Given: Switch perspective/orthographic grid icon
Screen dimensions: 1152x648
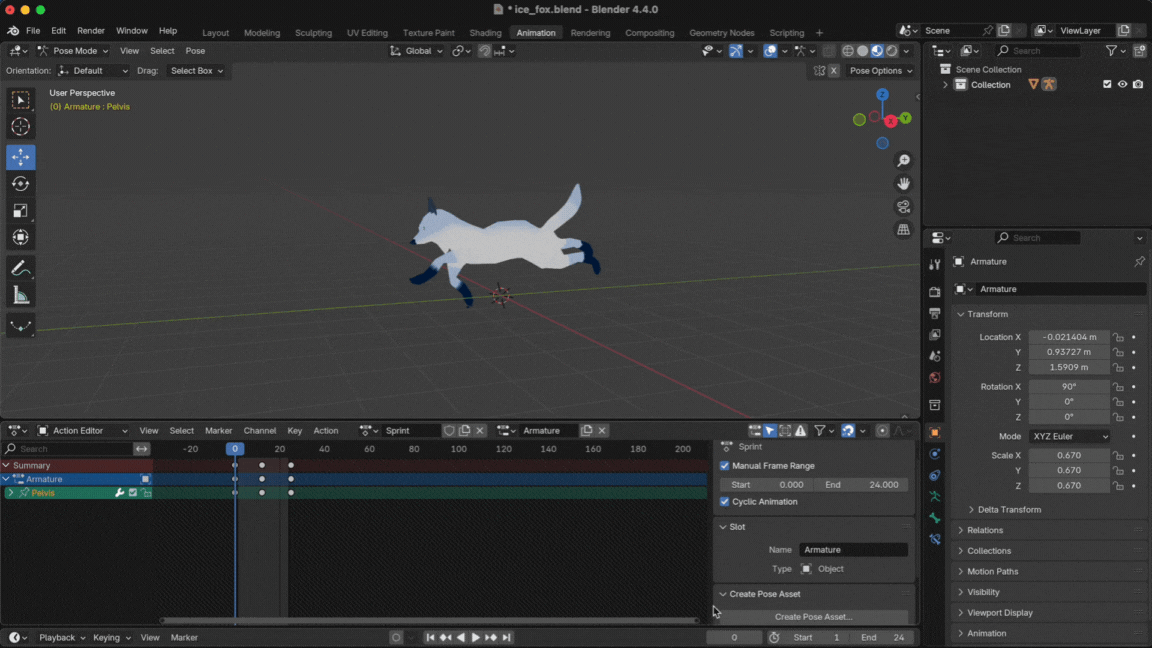Looking at the screenshot, I should (x=904, y=230).
